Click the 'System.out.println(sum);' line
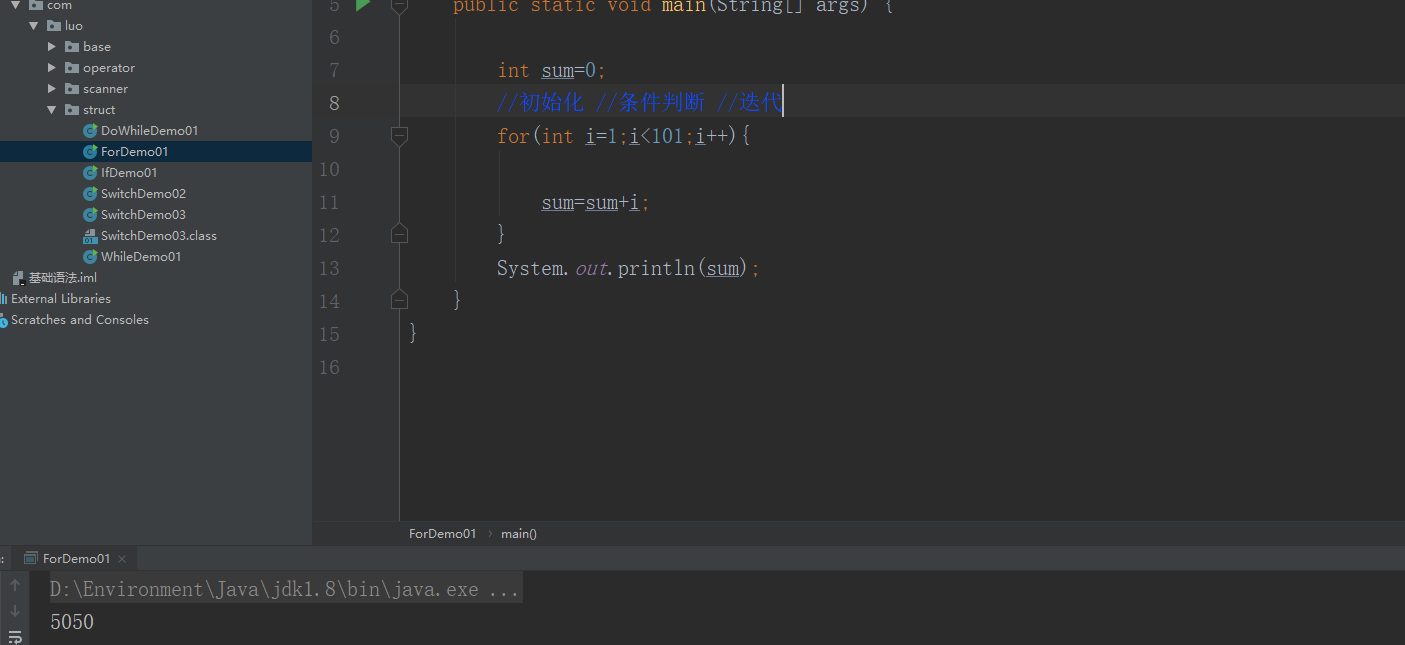Image resolution: width=1405 pixels, height=645 pixels. [629, 268]
